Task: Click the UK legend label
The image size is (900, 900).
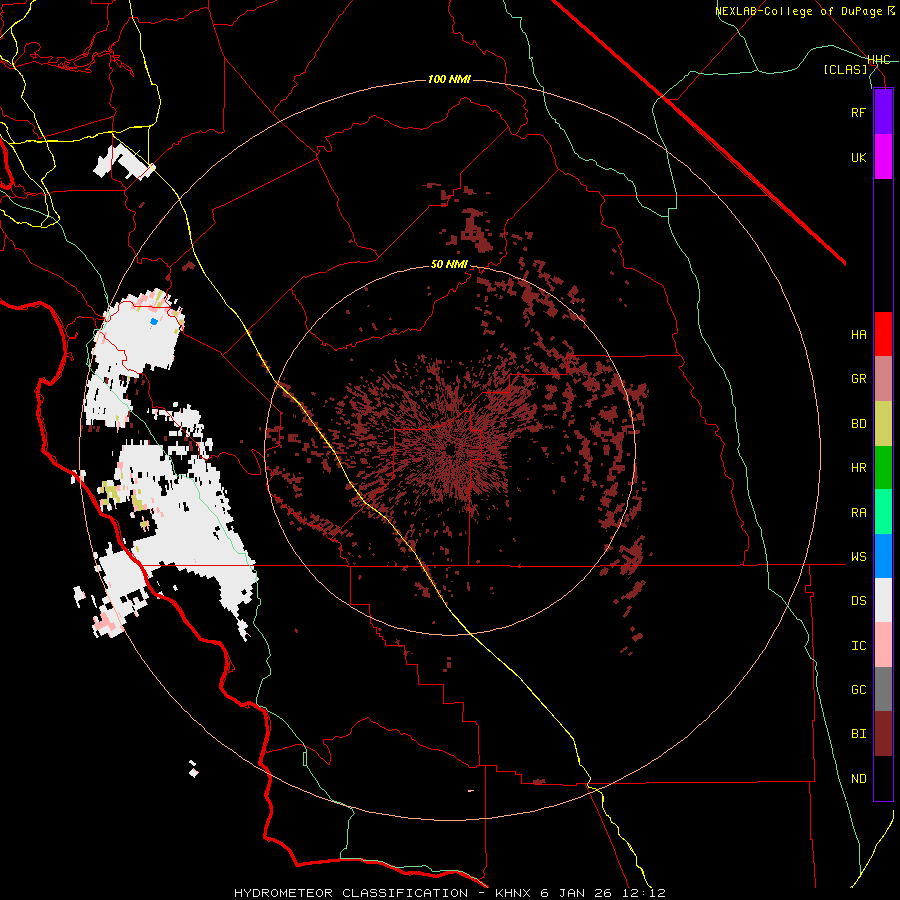Action: [858, 157]
